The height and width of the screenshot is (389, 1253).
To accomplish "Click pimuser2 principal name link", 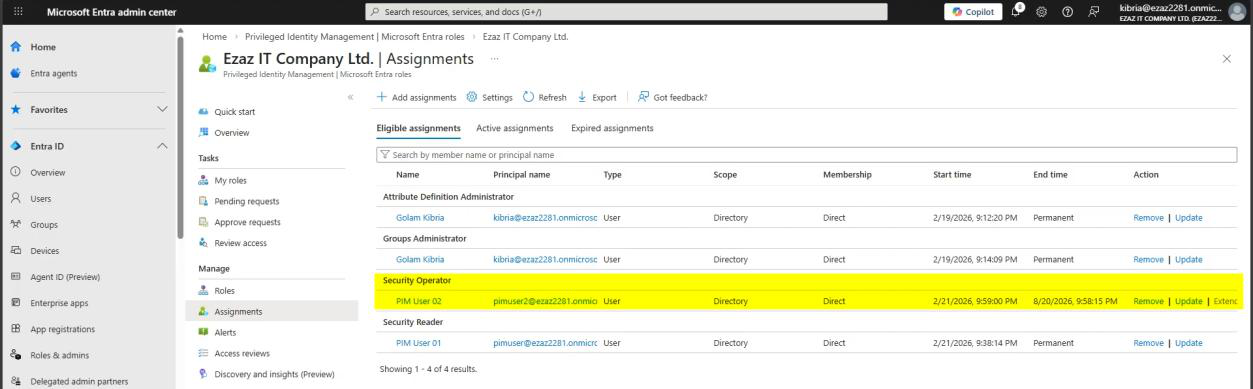I will [545, 301].
